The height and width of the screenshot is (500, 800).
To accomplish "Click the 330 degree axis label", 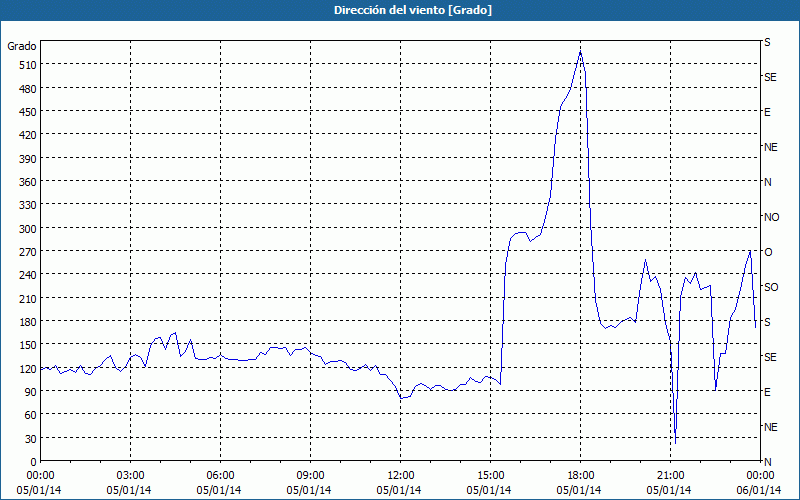I will coord(28,205).
